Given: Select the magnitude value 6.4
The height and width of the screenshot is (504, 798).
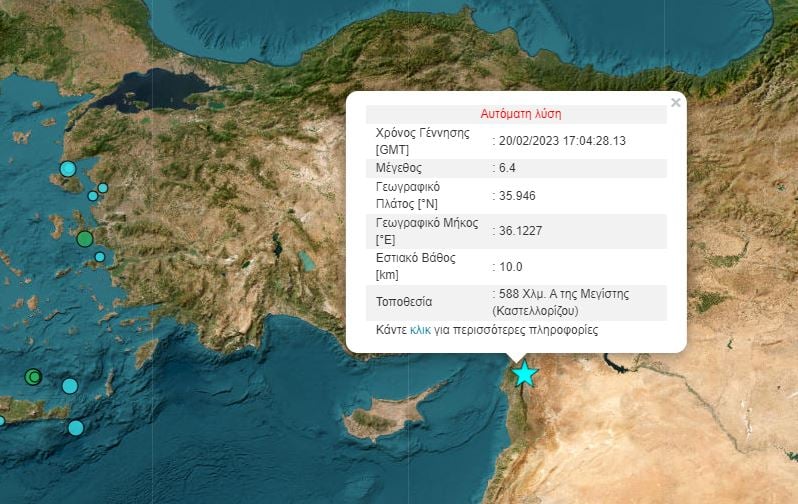Looking at the screenshot, I should tap(507, 167).
